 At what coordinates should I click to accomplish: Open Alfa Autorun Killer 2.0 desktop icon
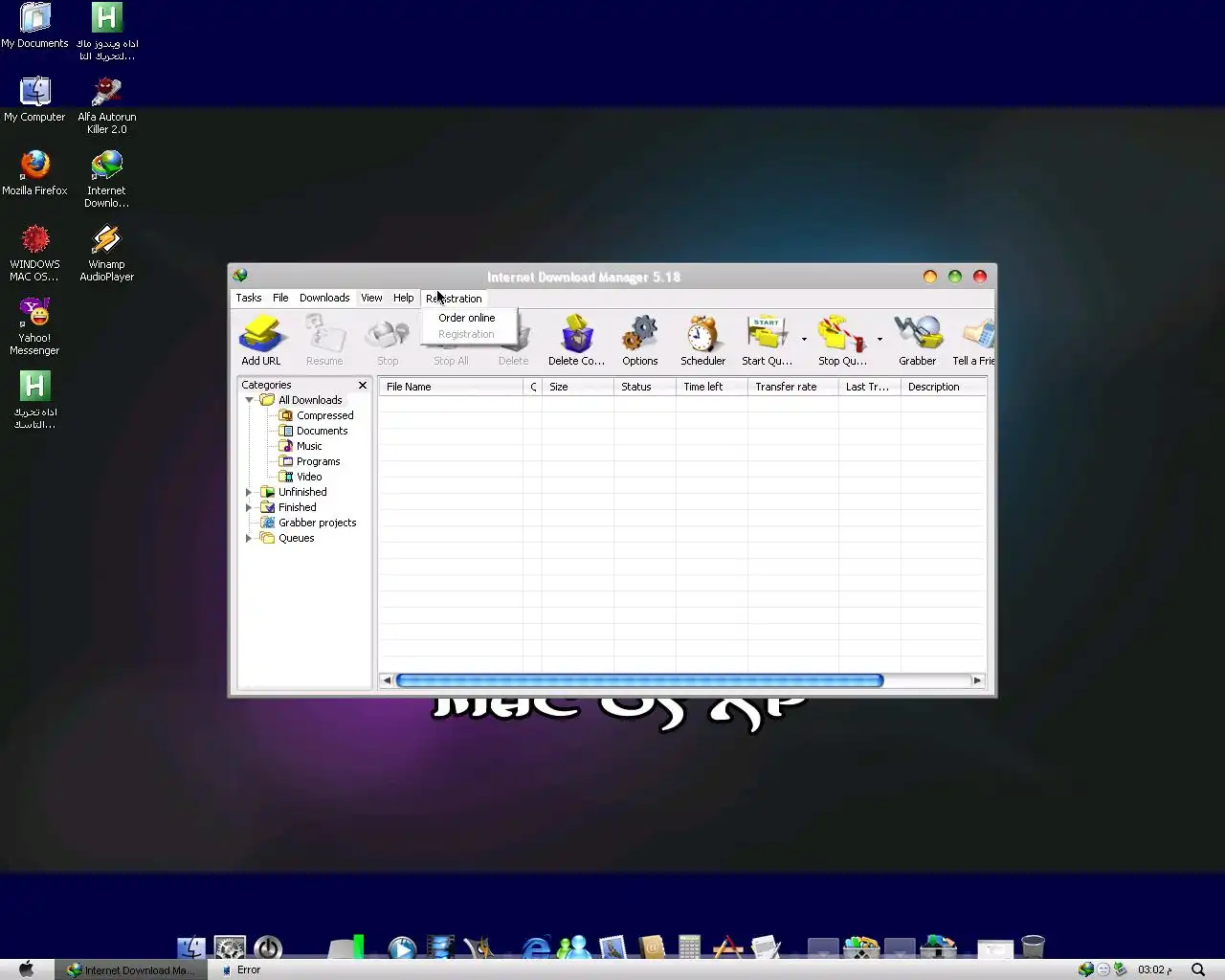[x=107, y=106]
